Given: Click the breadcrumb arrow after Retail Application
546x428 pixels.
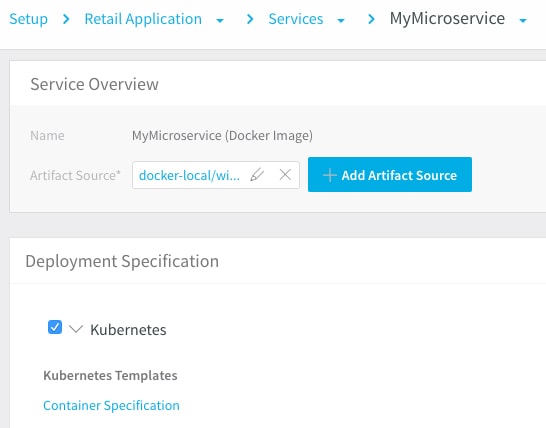Looking at the screenshot, I should coord(250,19).
